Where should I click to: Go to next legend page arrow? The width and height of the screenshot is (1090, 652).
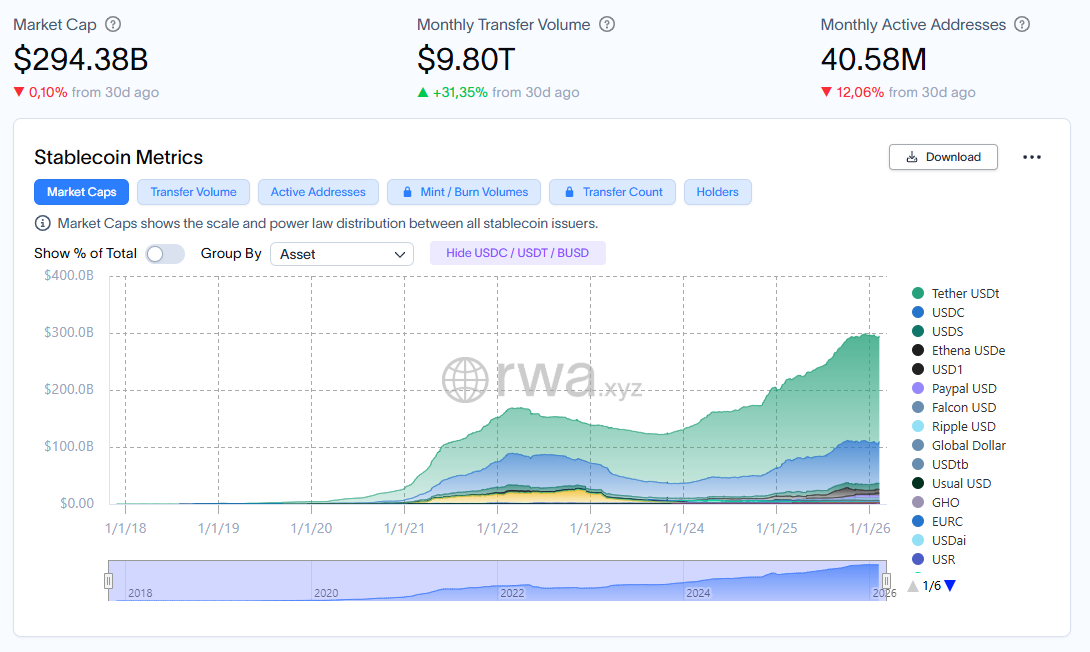point(950,586)
